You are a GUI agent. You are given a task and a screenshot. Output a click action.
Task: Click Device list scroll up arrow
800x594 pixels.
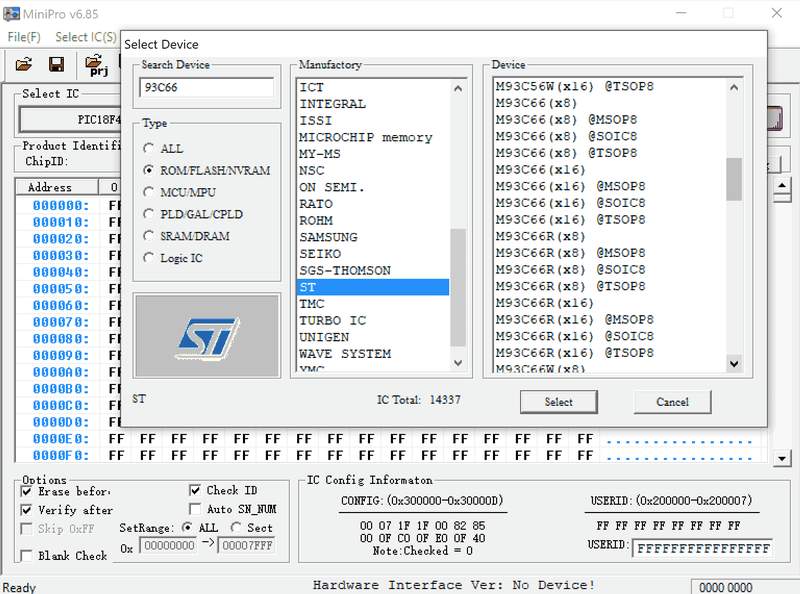(734, 87)
